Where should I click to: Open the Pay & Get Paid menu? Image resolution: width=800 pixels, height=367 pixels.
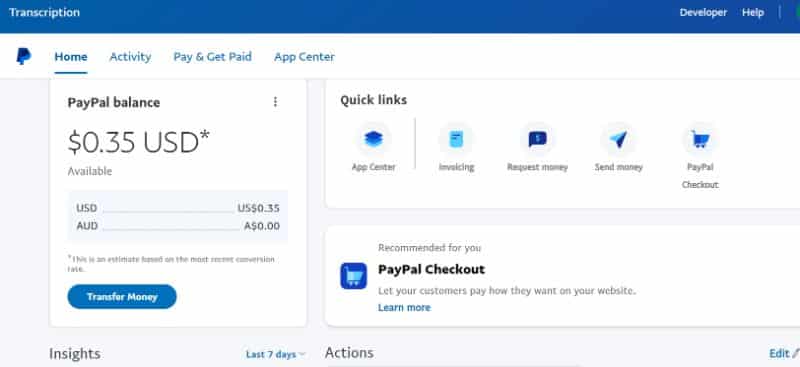point(212,57)
